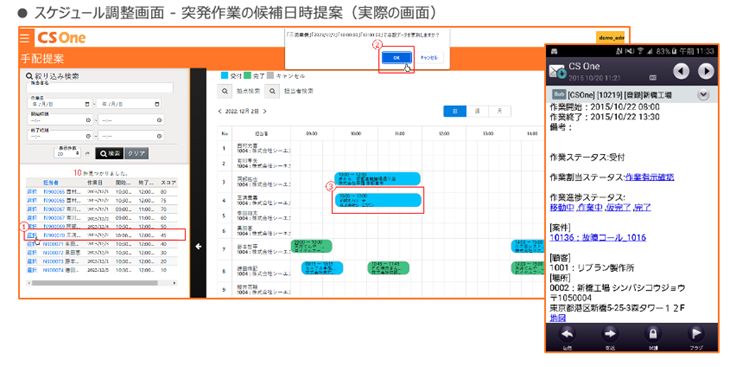
Task: Click the battery indicator in the phone status bar
Action: (673, 51)
